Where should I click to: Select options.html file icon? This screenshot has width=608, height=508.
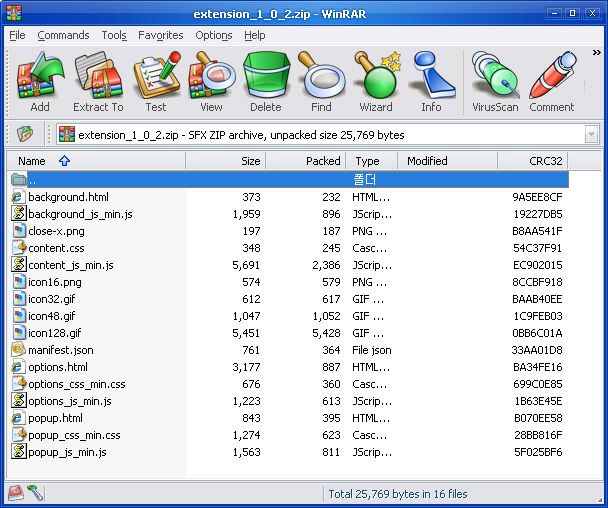18,367
